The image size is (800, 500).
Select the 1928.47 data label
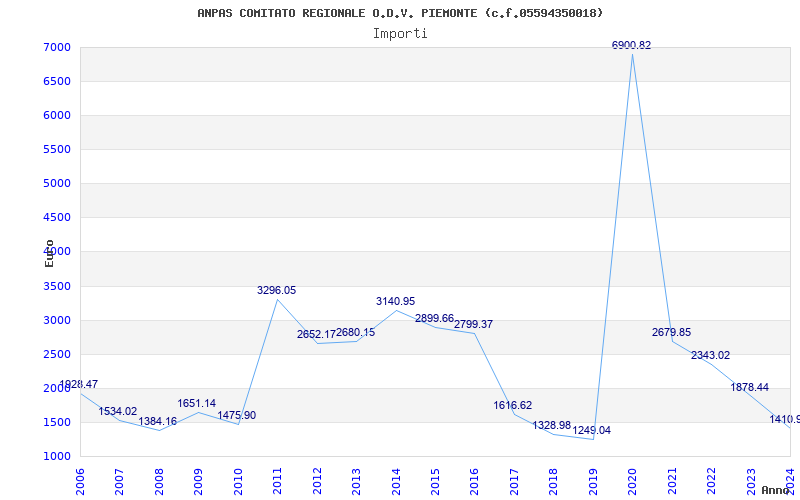79,384
